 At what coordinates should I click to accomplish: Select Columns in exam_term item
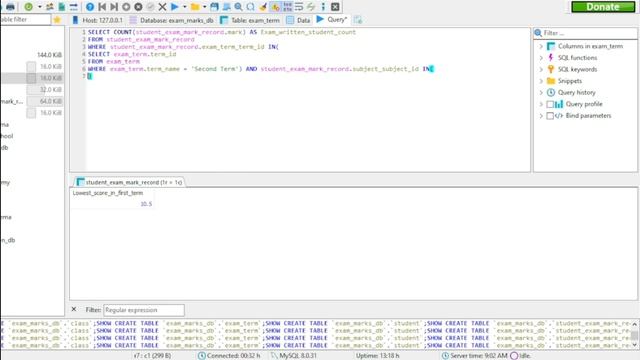[x=590, y=47]
